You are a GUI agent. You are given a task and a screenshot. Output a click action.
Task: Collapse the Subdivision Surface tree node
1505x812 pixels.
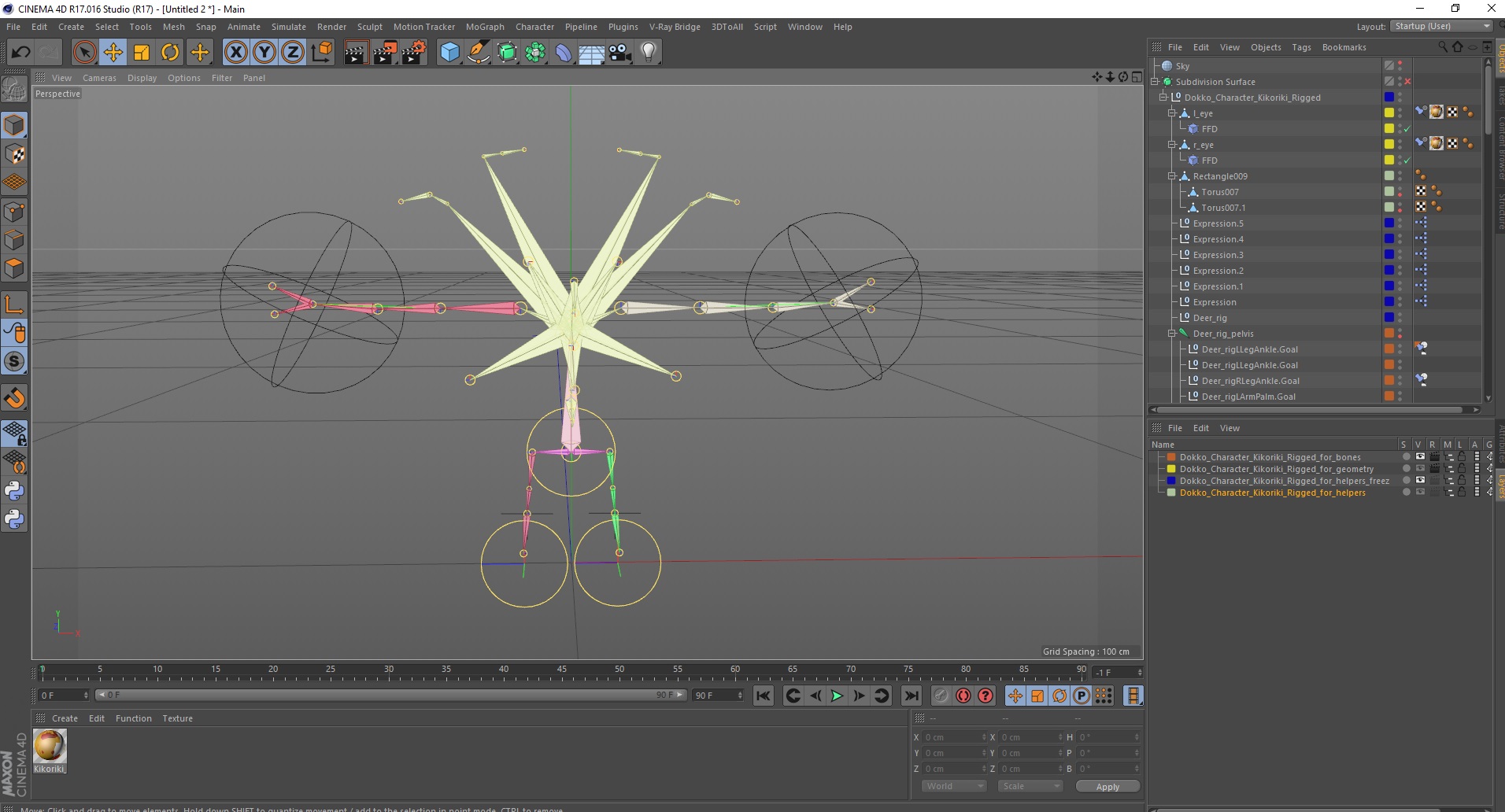1155,82
